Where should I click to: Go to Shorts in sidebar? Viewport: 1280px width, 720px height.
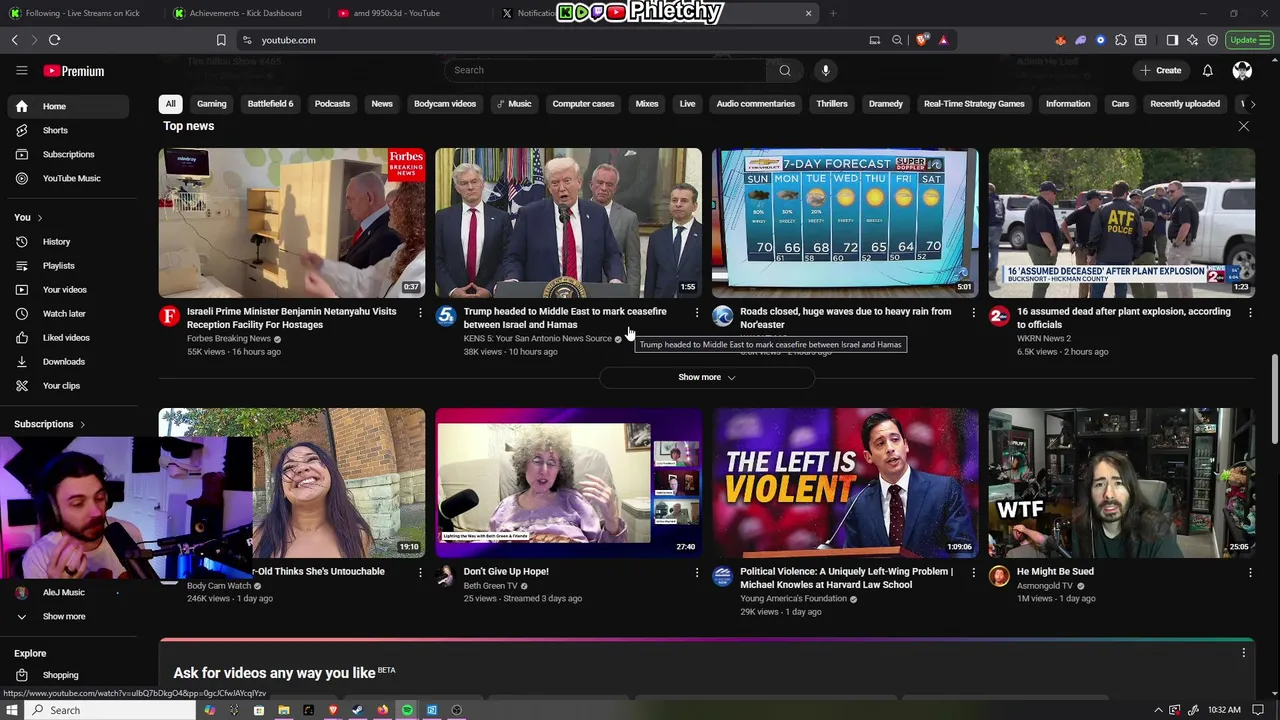click(x=68, y=130)
